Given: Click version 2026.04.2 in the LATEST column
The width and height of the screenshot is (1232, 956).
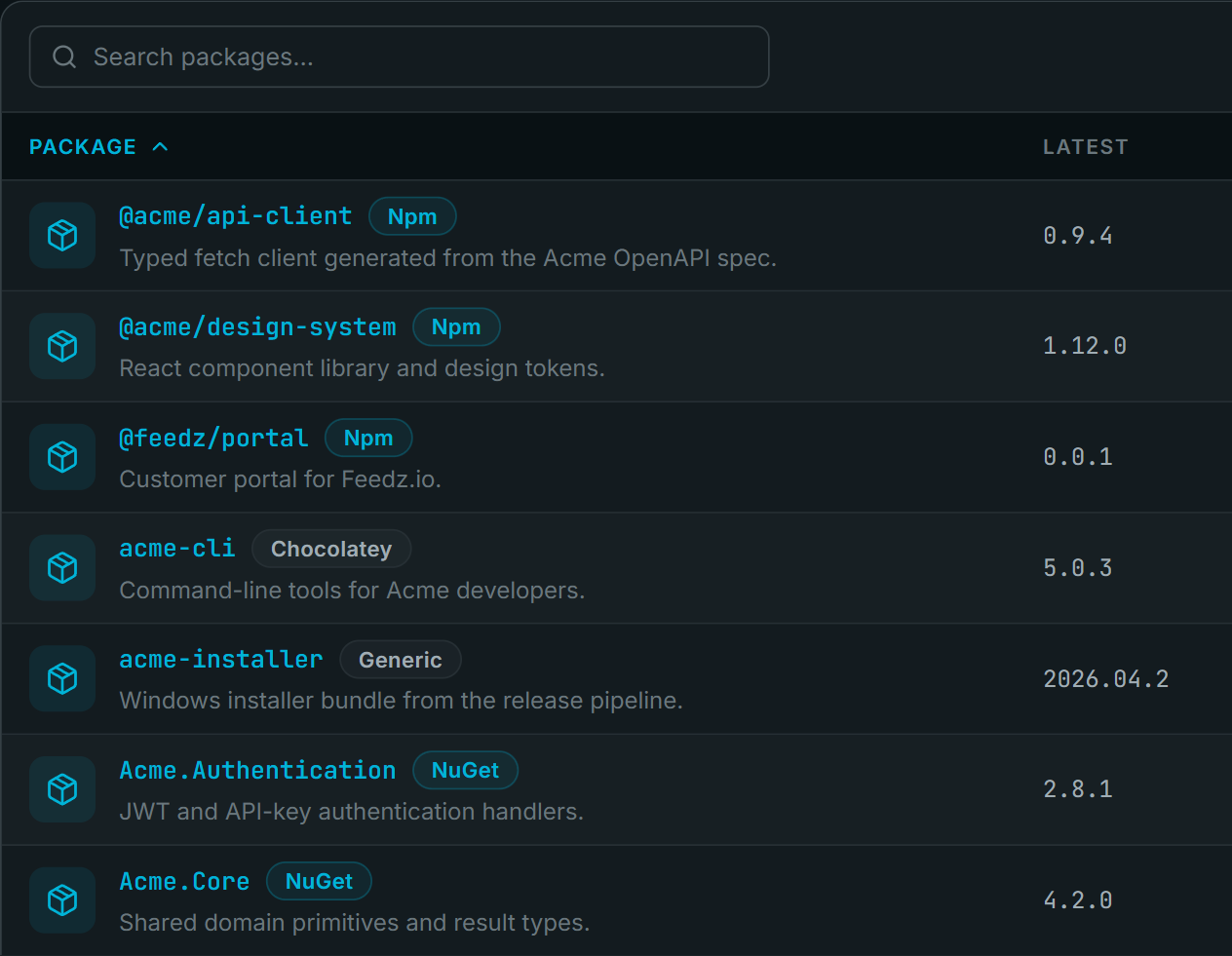Looking at the screenshot, I should coord(1106,679).
